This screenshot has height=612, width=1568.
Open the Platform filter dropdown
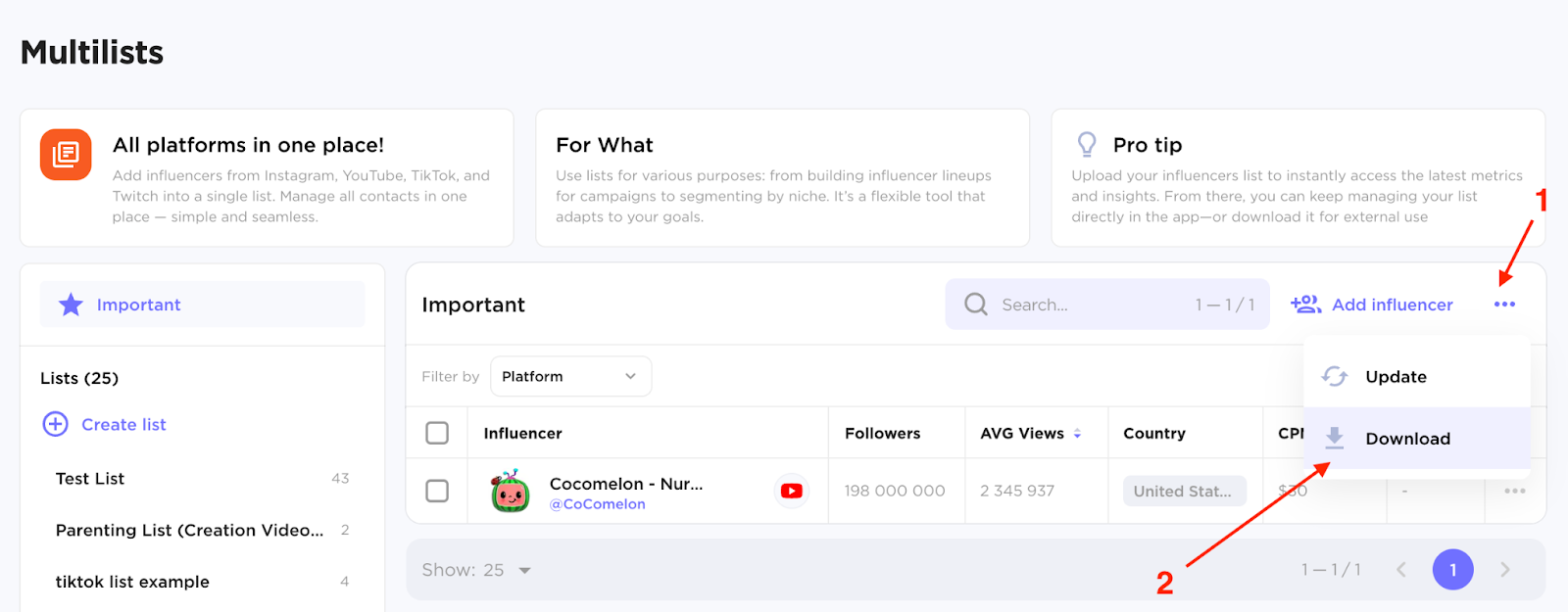(570, 376)
